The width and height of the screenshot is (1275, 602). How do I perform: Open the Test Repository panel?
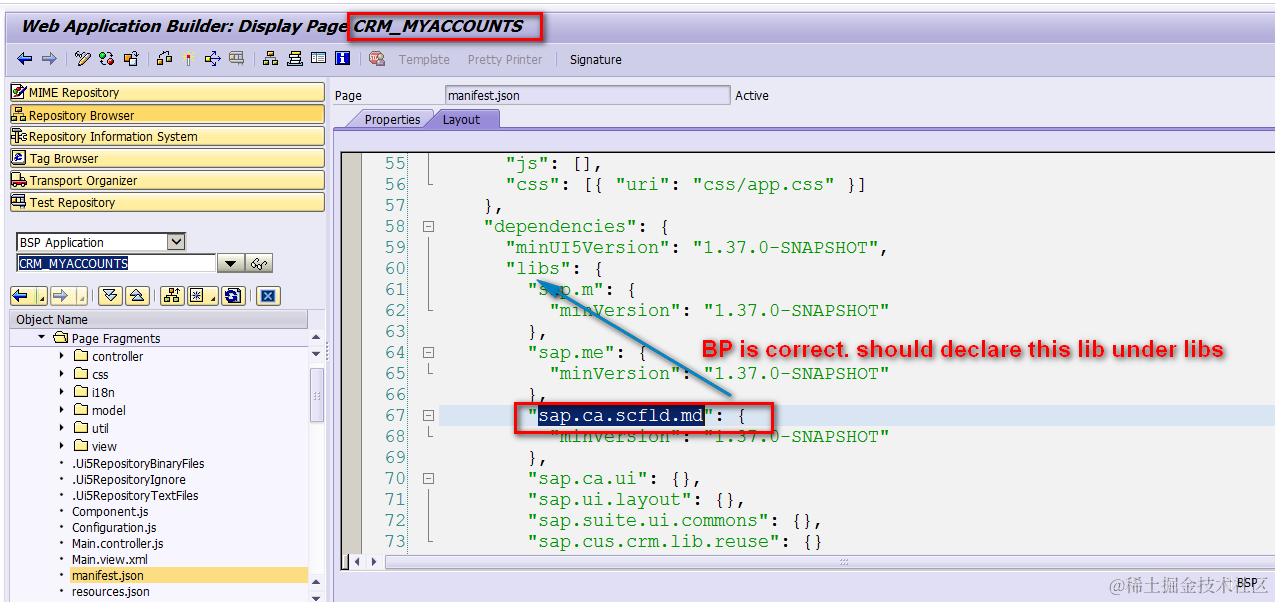coord(167,202)
